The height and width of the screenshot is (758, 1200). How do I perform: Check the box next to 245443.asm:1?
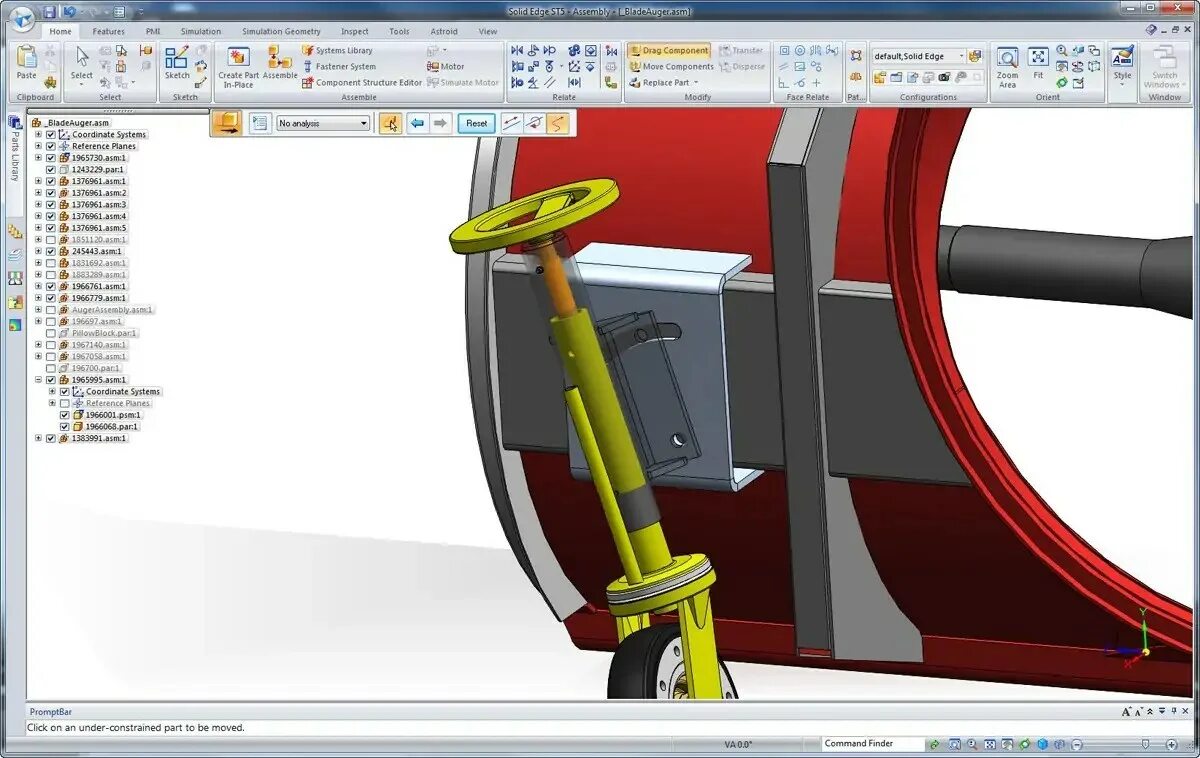[50, 251]
